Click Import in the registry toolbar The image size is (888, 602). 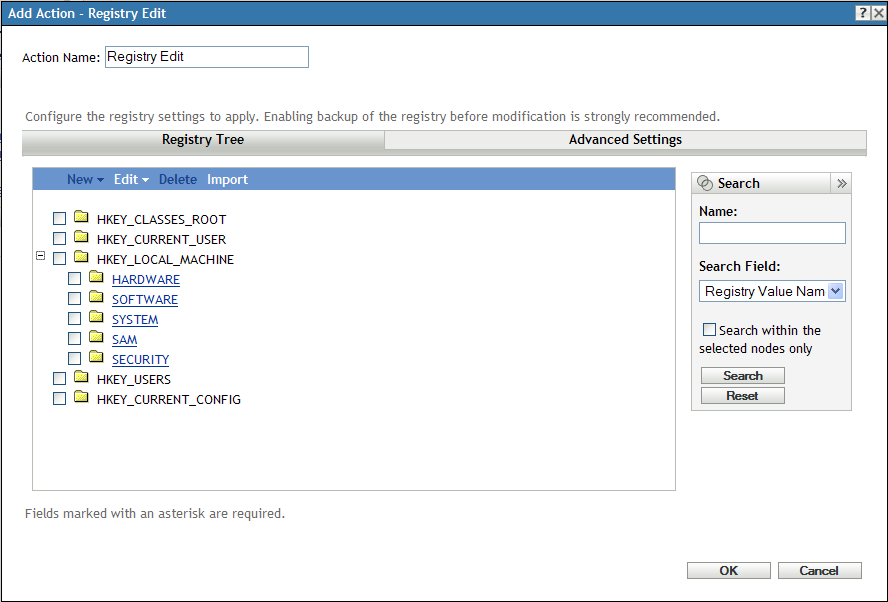227,180
